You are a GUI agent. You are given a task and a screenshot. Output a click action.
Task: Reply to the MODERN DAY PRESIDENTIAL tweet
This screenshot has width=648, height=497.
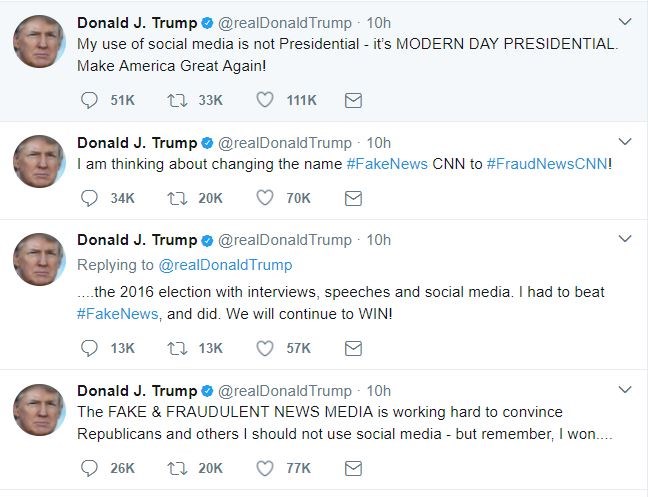coord(89,100)
